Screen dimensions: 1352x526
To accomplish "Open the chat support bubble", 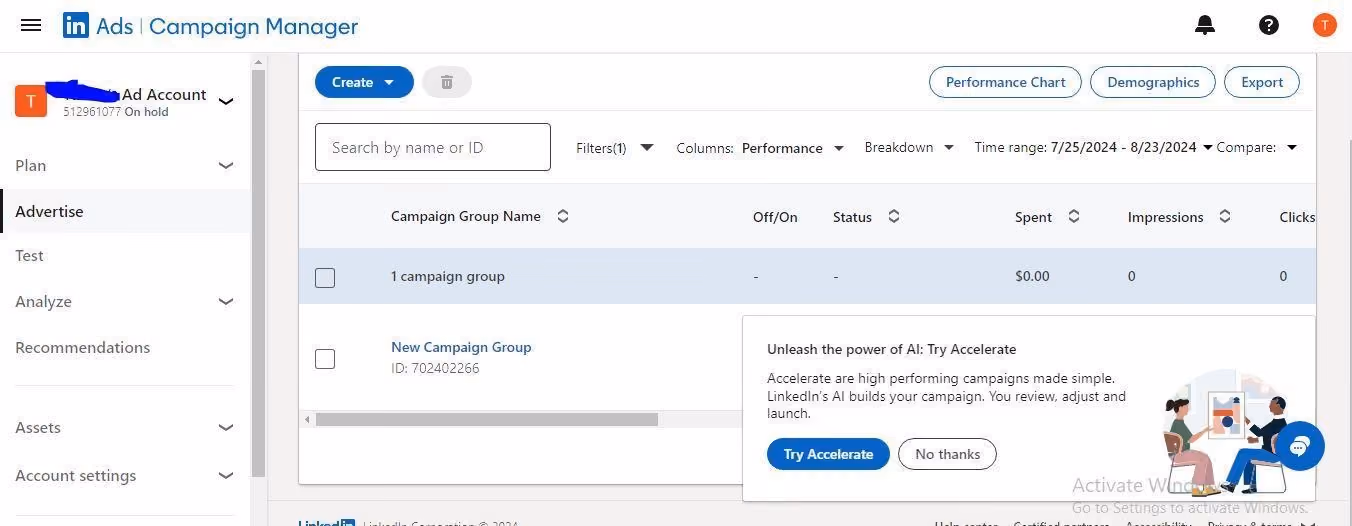I will click(x=1299, y=446).
